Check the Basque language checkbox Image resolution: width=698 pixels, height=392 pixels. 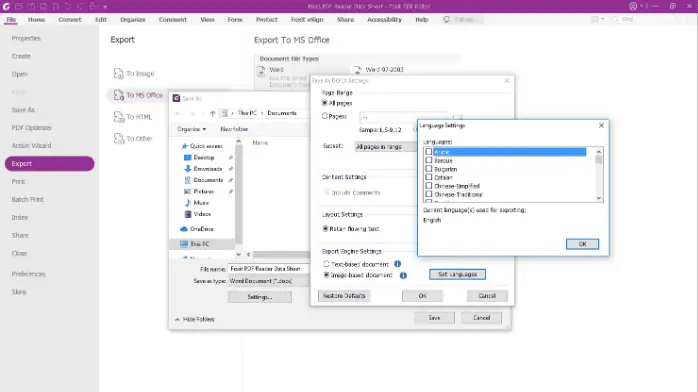pyautogui.click(x=429, y=160)
